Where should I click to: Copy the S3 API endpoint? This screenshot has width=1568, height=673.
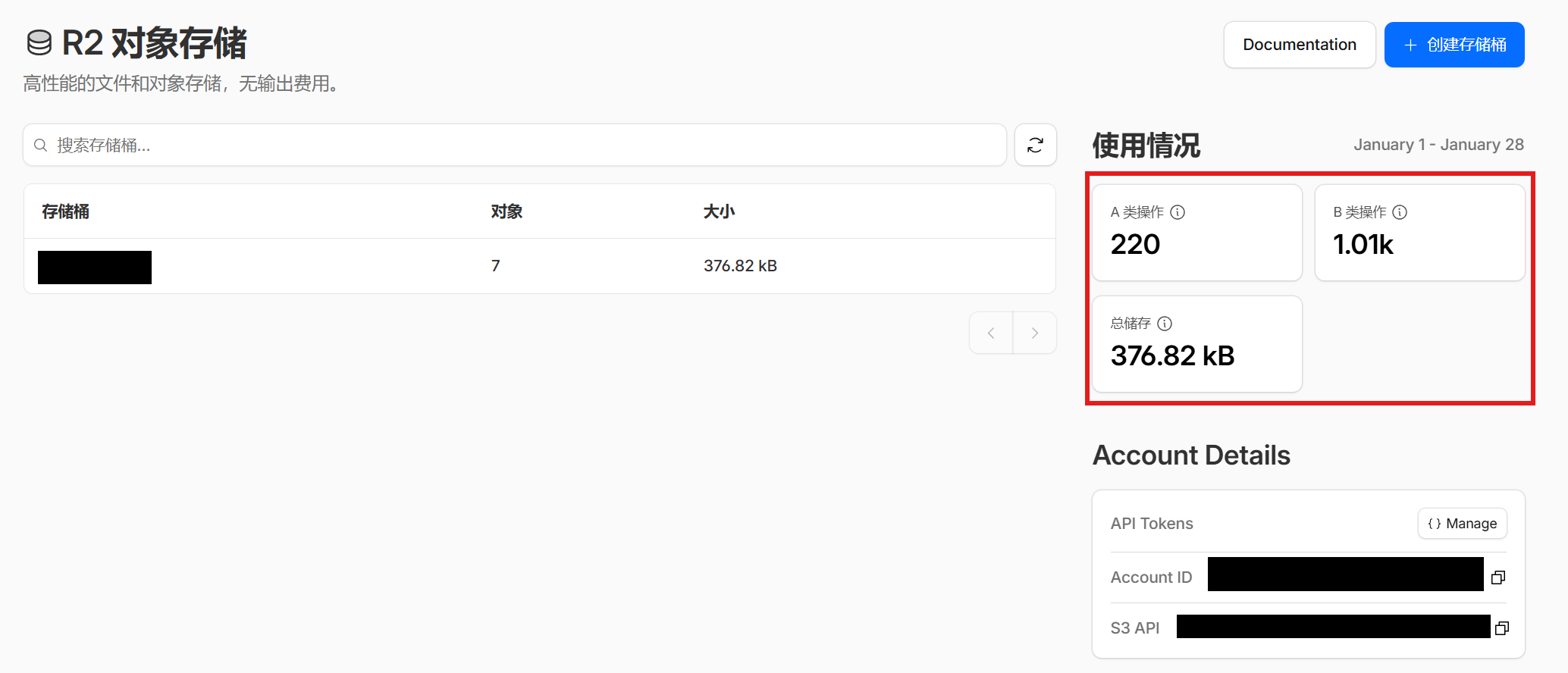pyautogui.click(x=1501, y=628)
